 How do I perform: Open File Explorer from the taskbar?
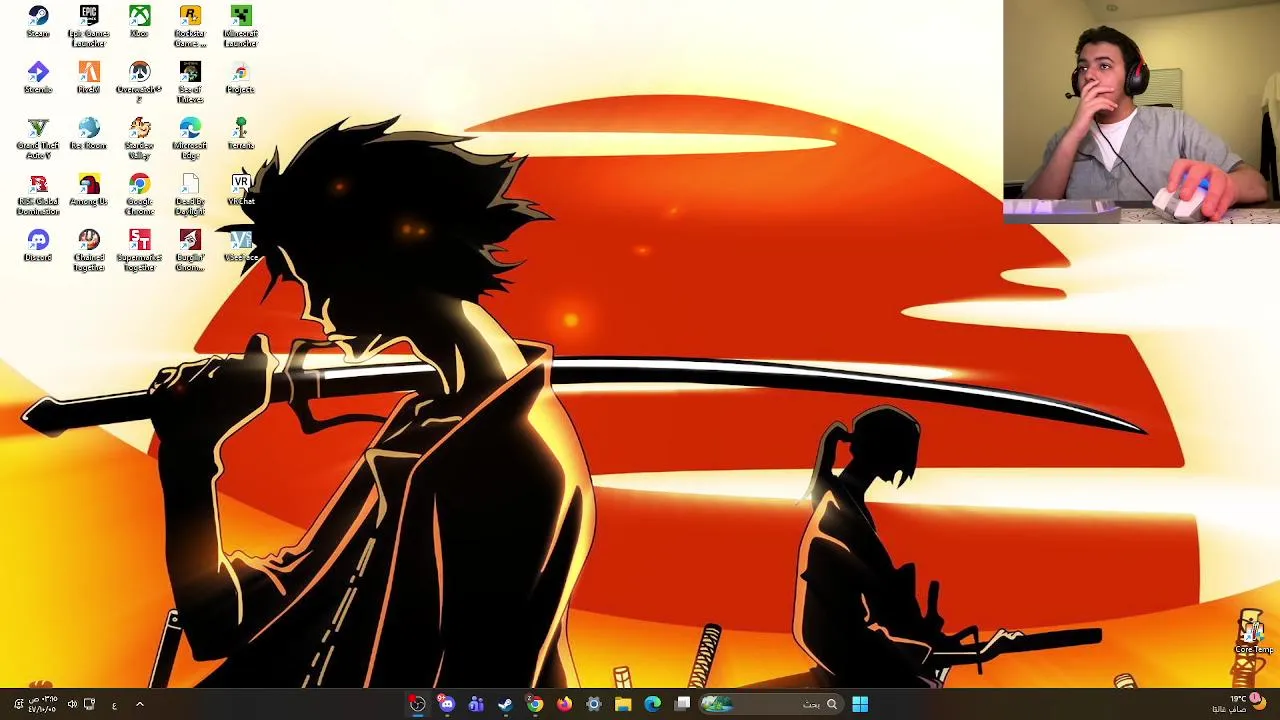tap(623, 704)
